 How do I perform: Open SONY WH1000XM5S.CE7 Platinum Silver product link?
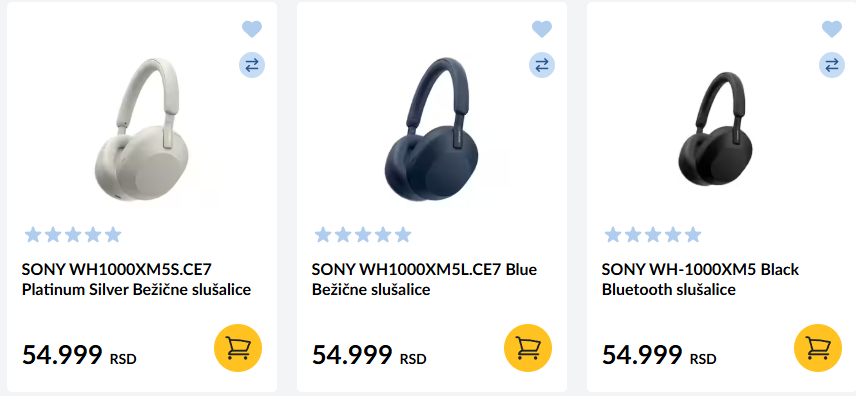136,280
